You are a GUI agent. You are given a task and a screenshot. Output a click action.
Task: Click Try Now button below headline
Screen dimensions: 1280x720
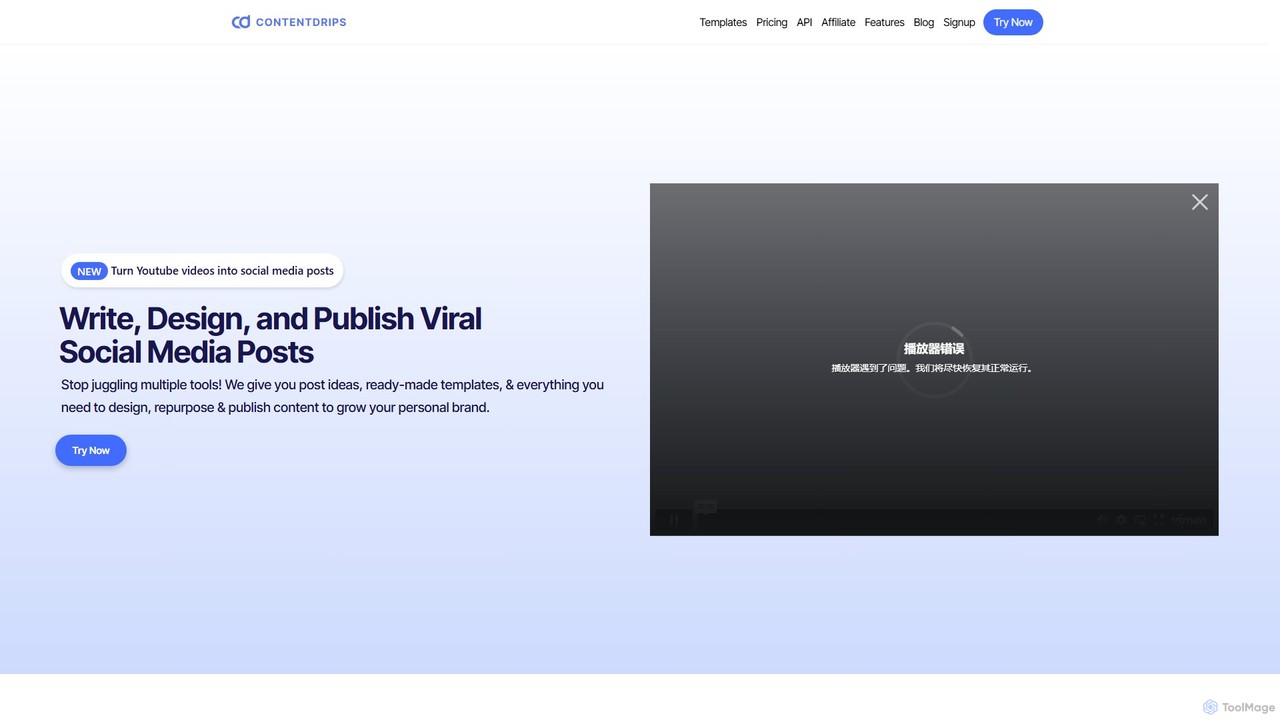[x=91, y=450]
